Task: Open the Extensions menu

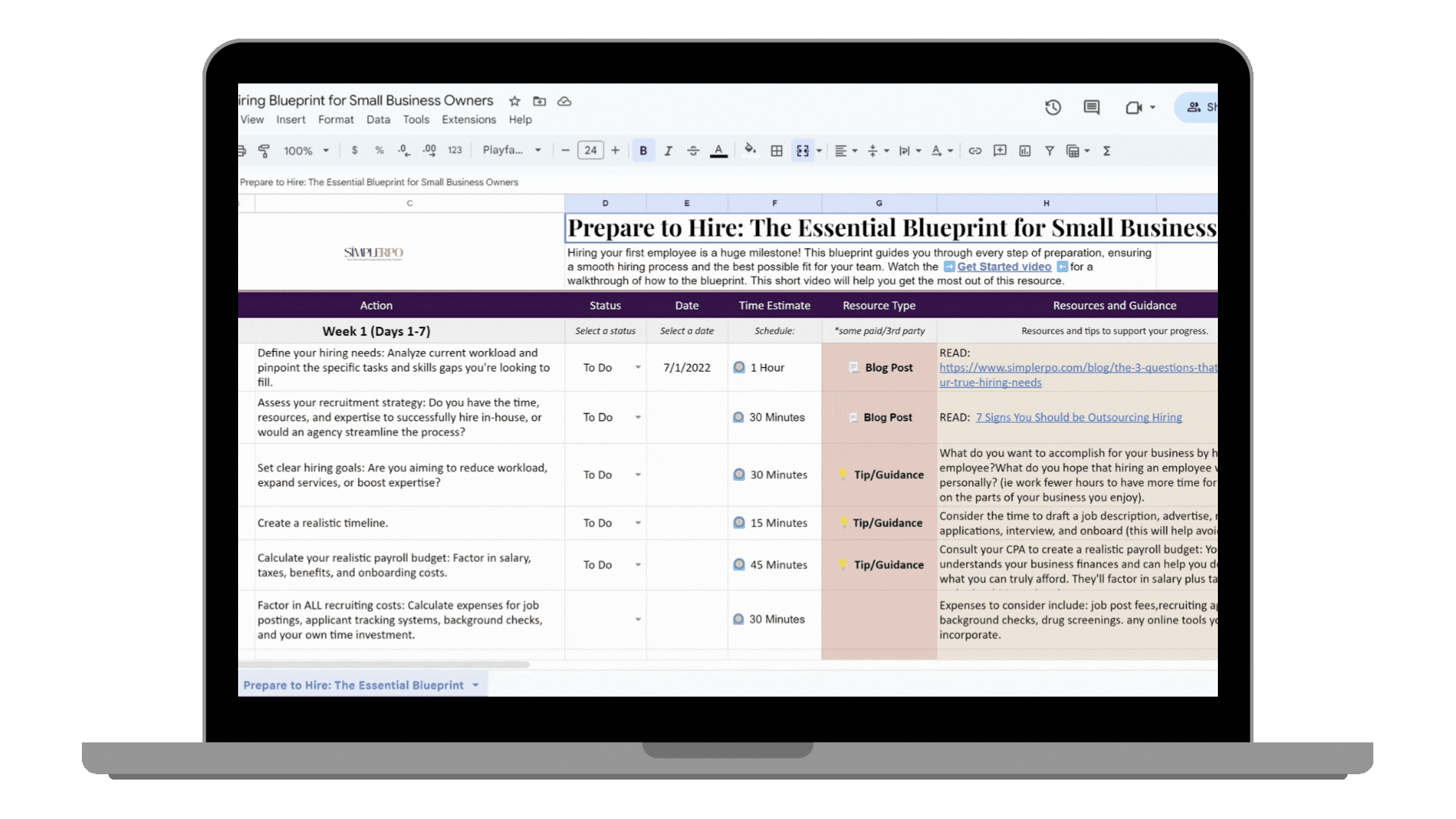Action: [469, 120]
